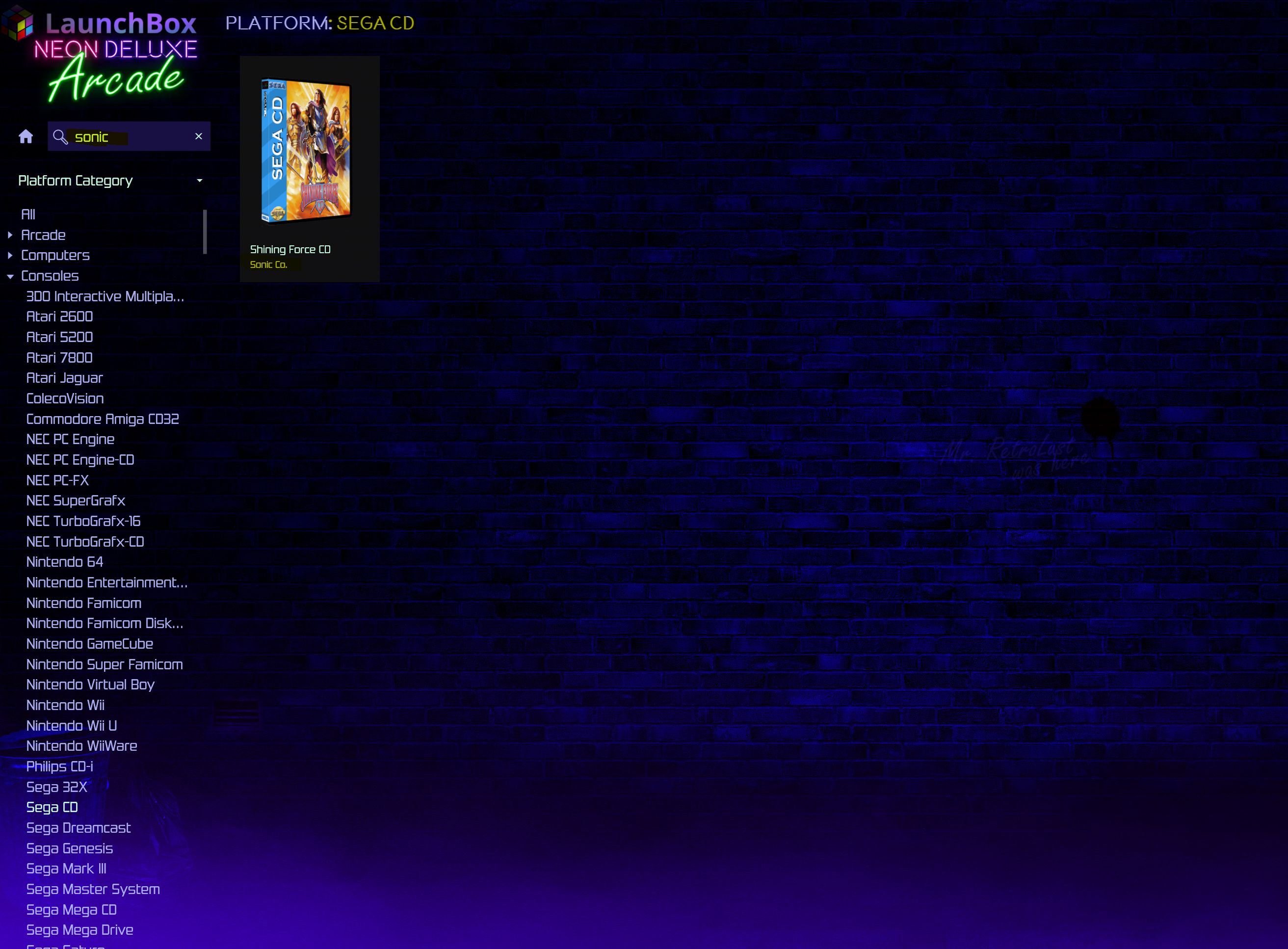Expand the Computers category

point(10,255)
